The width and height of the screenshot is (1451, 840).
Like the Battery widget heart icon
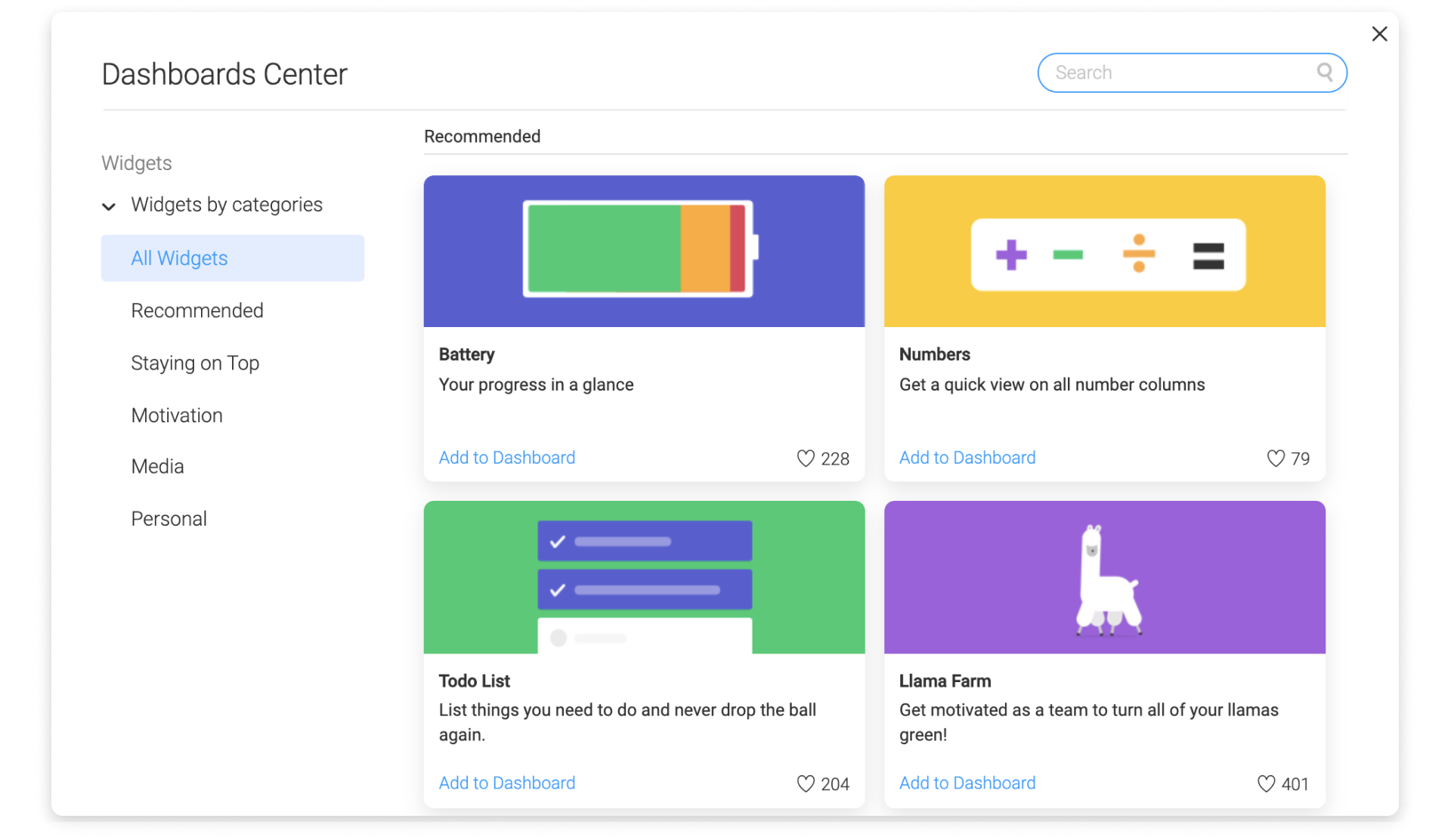tap(806, 459)
